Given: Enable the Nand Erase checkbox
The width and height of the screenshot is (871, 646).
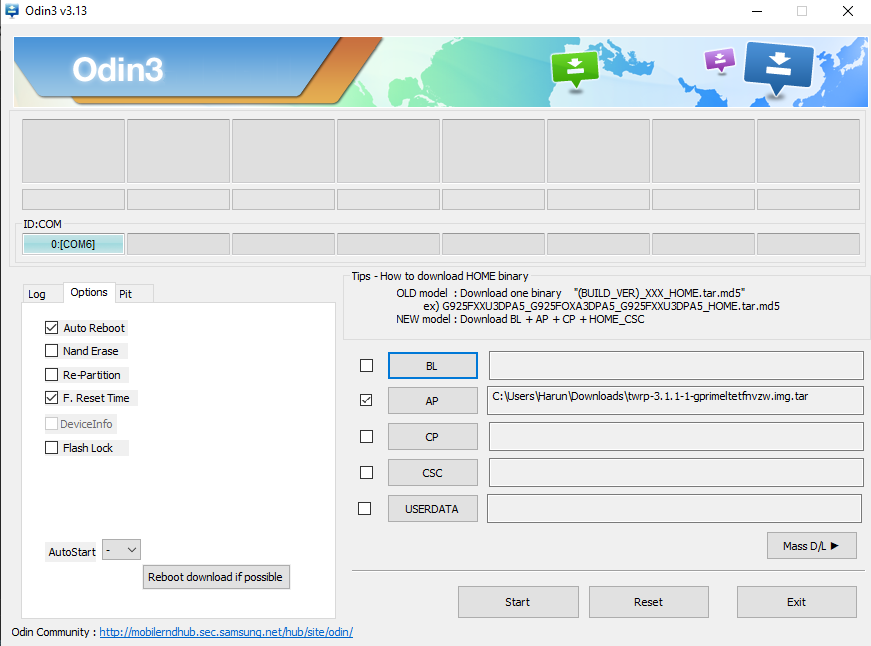Looking at the screenshot, I should click(x=51, y=351).
